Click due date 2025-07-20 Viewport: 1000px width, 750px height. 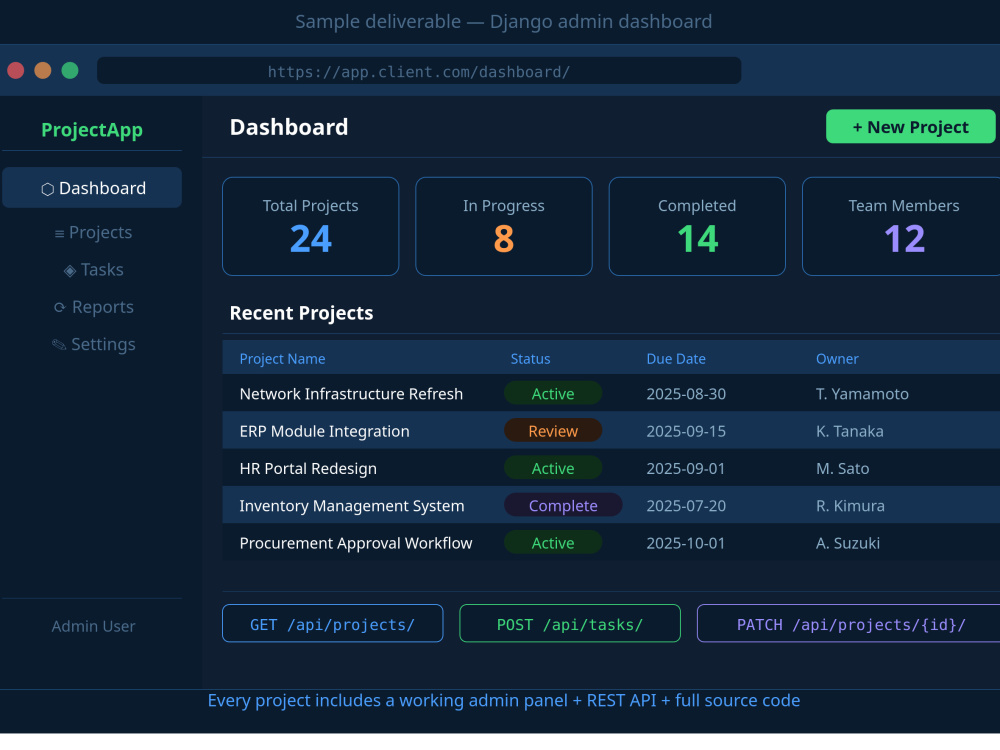click(686, 506)
